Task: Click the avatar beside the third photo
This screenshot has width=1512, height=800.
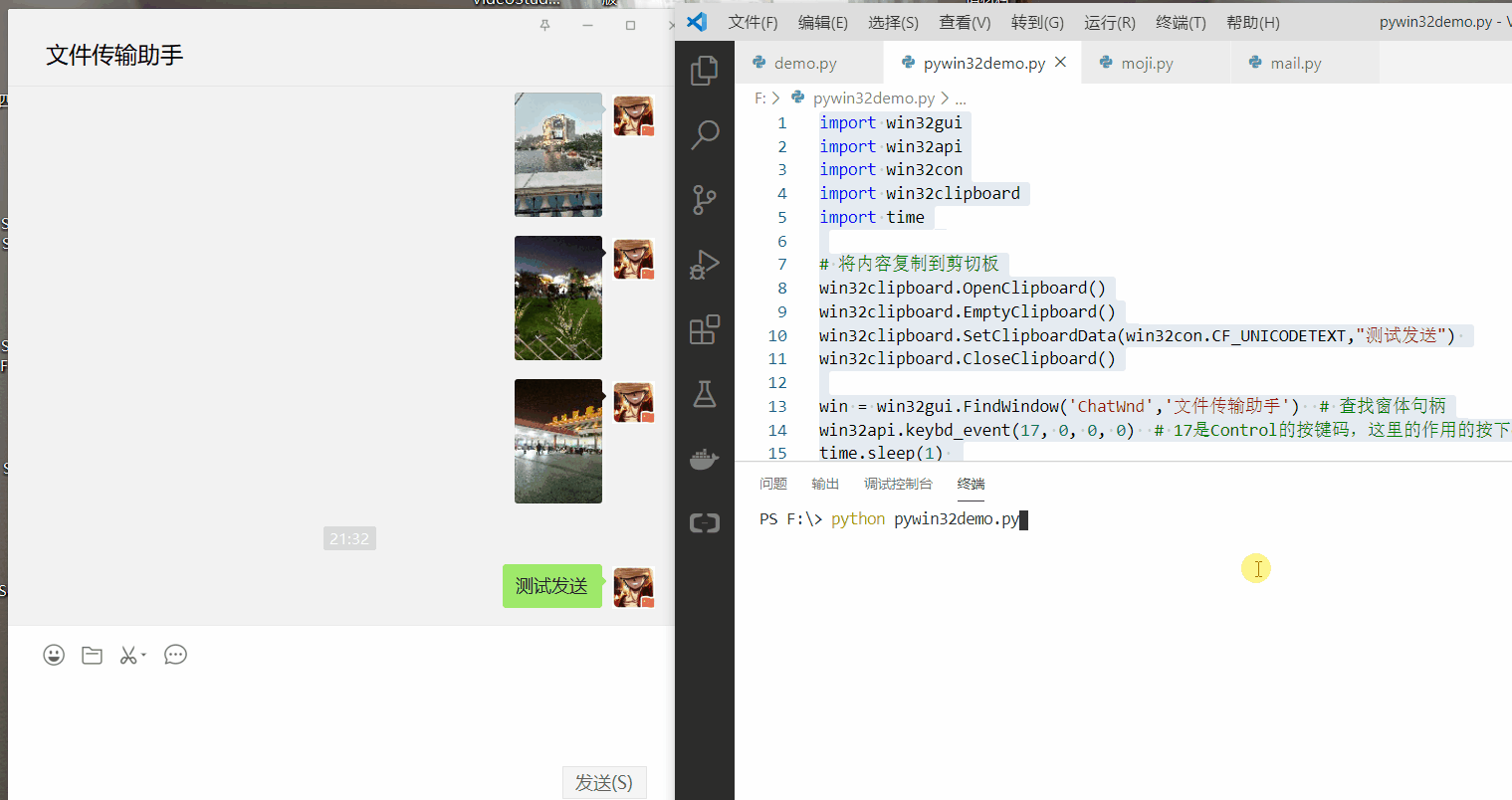Action: 633,402
